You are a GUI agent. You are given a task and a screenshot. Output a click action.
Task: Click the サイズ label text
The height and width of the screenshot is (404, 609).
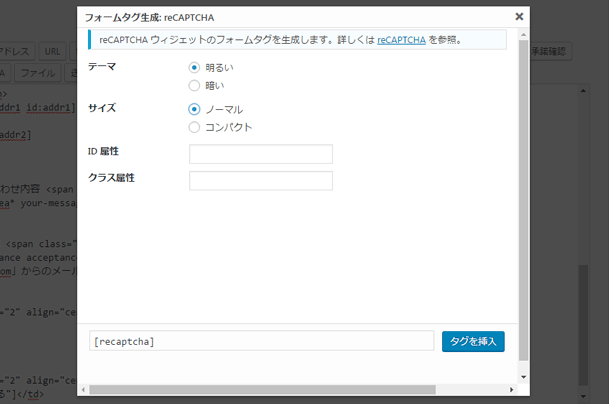coord(102,108)
